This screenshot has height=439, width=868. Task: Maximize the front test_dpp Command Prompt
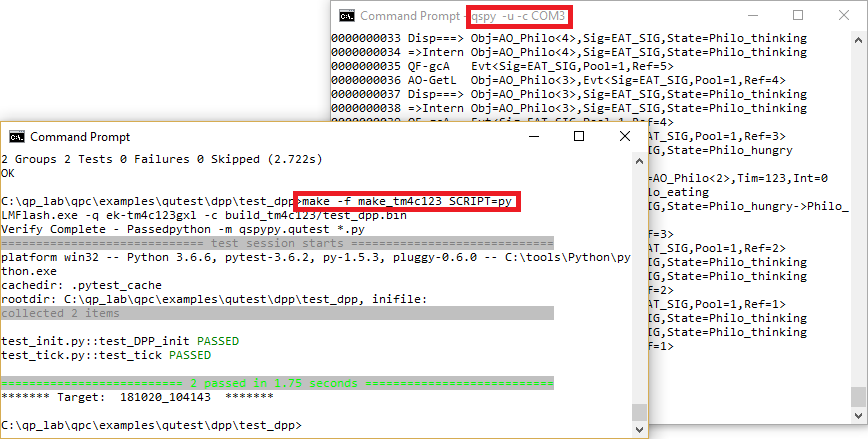579,136
